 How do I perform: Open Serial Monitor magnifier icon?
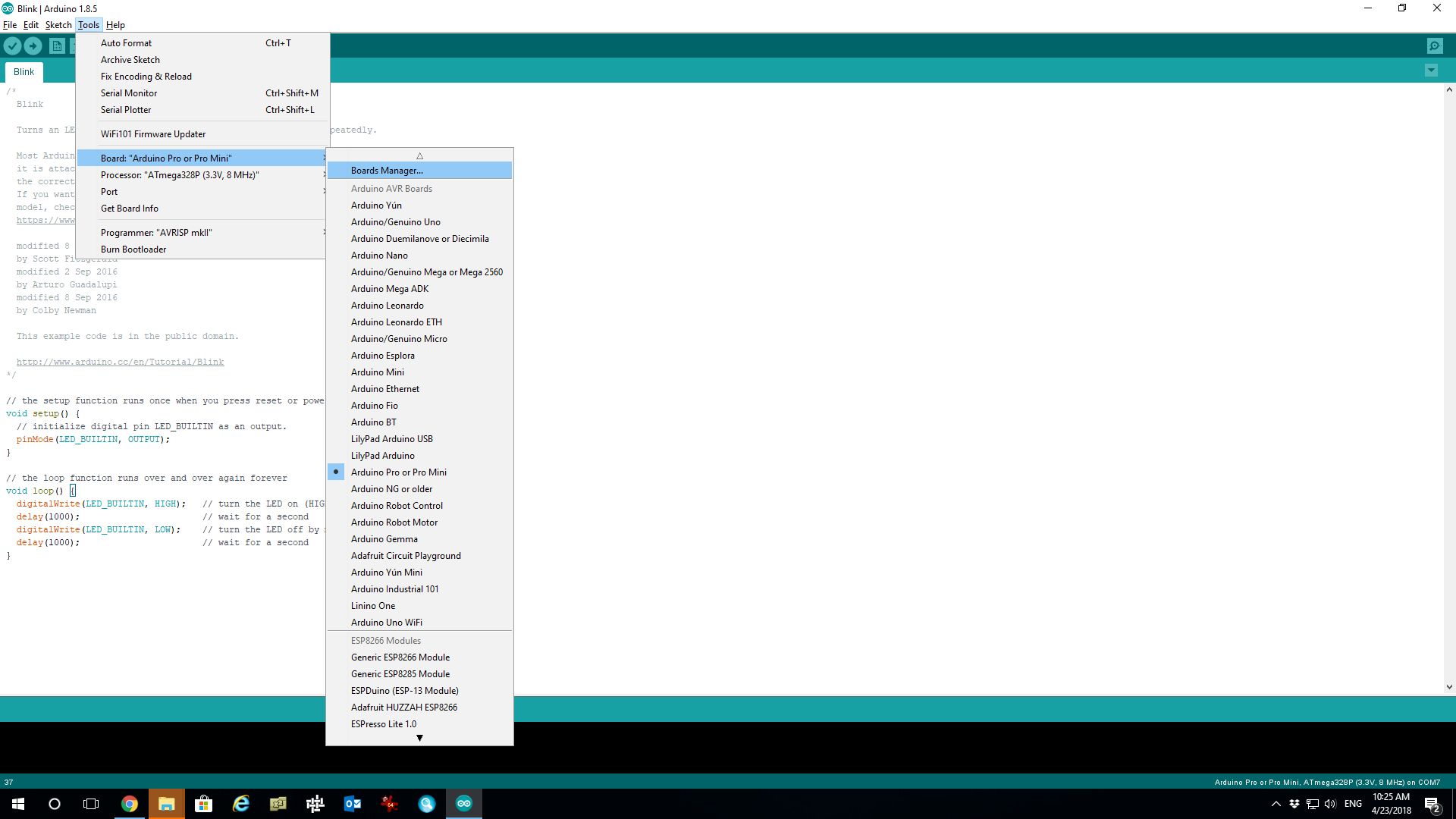click(1434, 45)
